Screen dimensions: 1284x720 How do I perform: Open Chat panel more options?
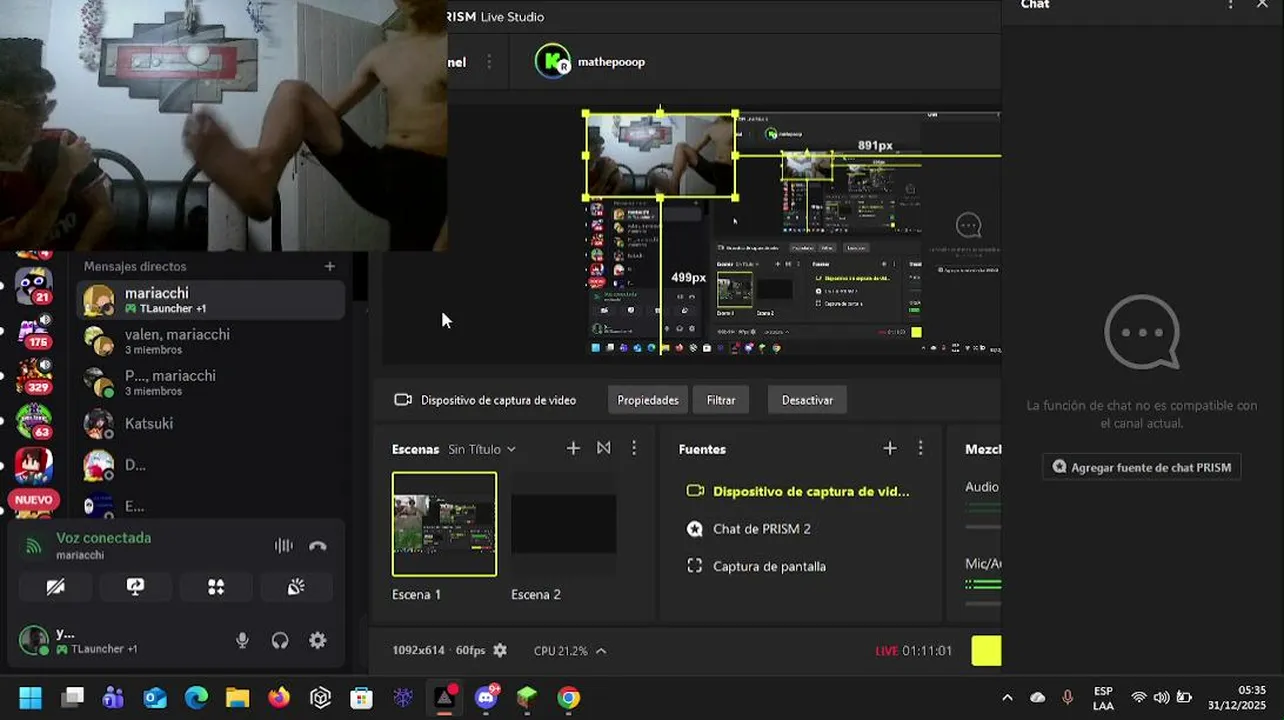point(1230,5)
